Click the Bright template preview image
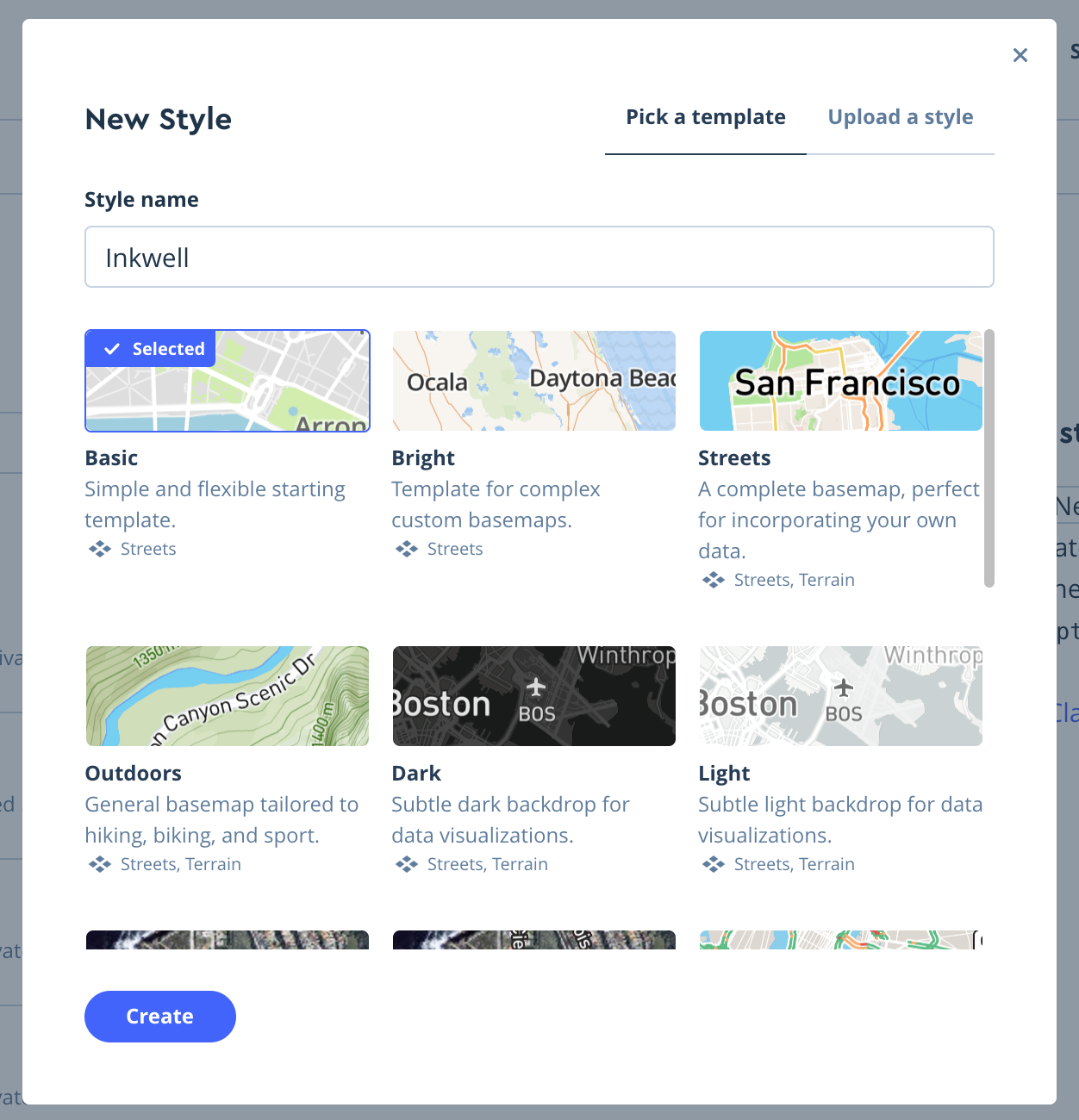 [533, 381]
